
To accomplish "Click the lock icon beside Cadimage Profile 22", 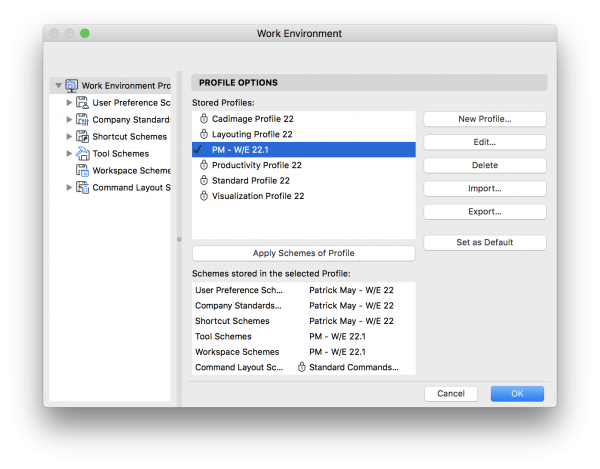I will pos(203,118).
